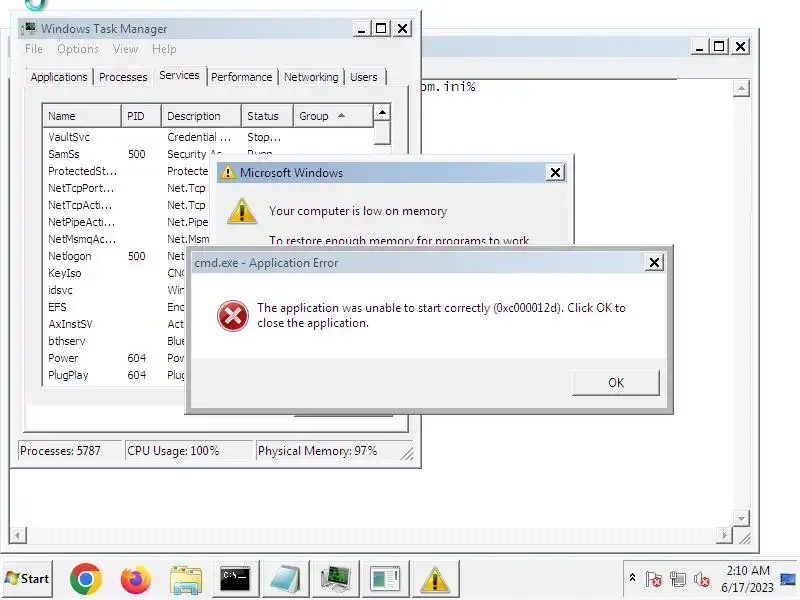Screen dimensions: 800x600
Task: Select the Services tab
Action: click(179, 76)
